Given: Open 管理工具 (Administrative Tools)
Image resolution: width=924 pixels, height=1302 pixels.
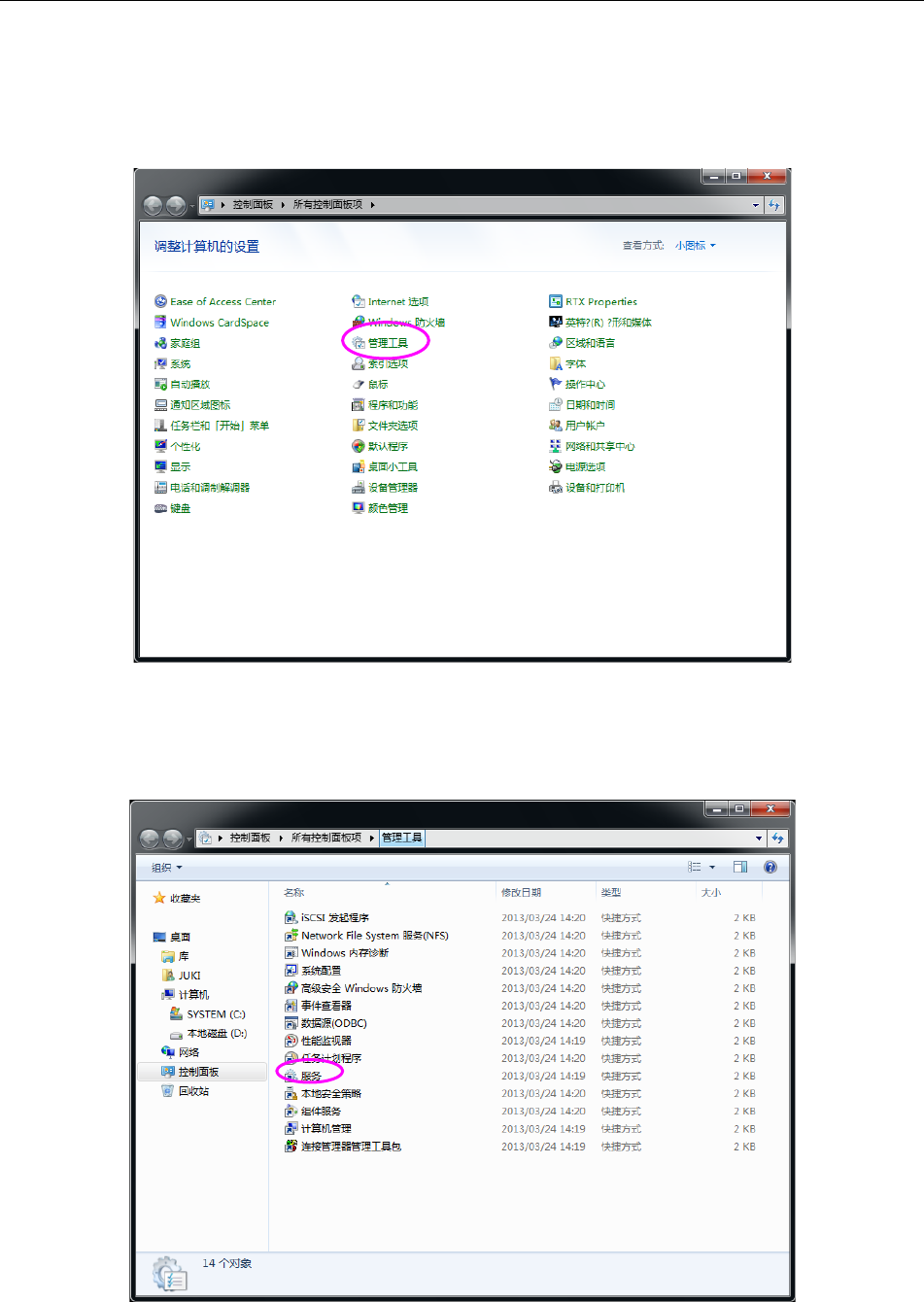Looking at the screenshot, I should [x=380, y=343].
